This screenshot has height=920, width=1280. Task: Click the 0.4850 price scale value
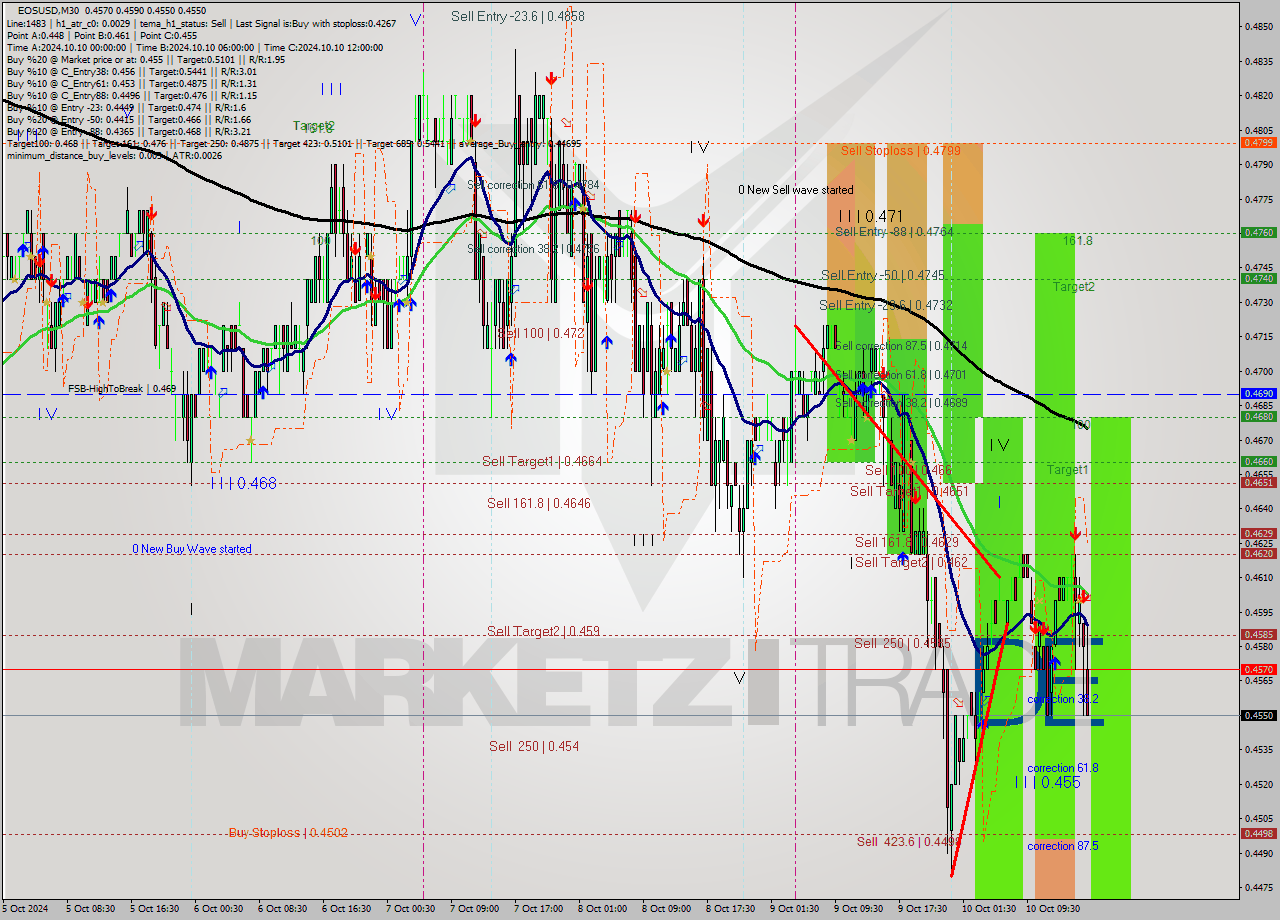point(1259,26)
